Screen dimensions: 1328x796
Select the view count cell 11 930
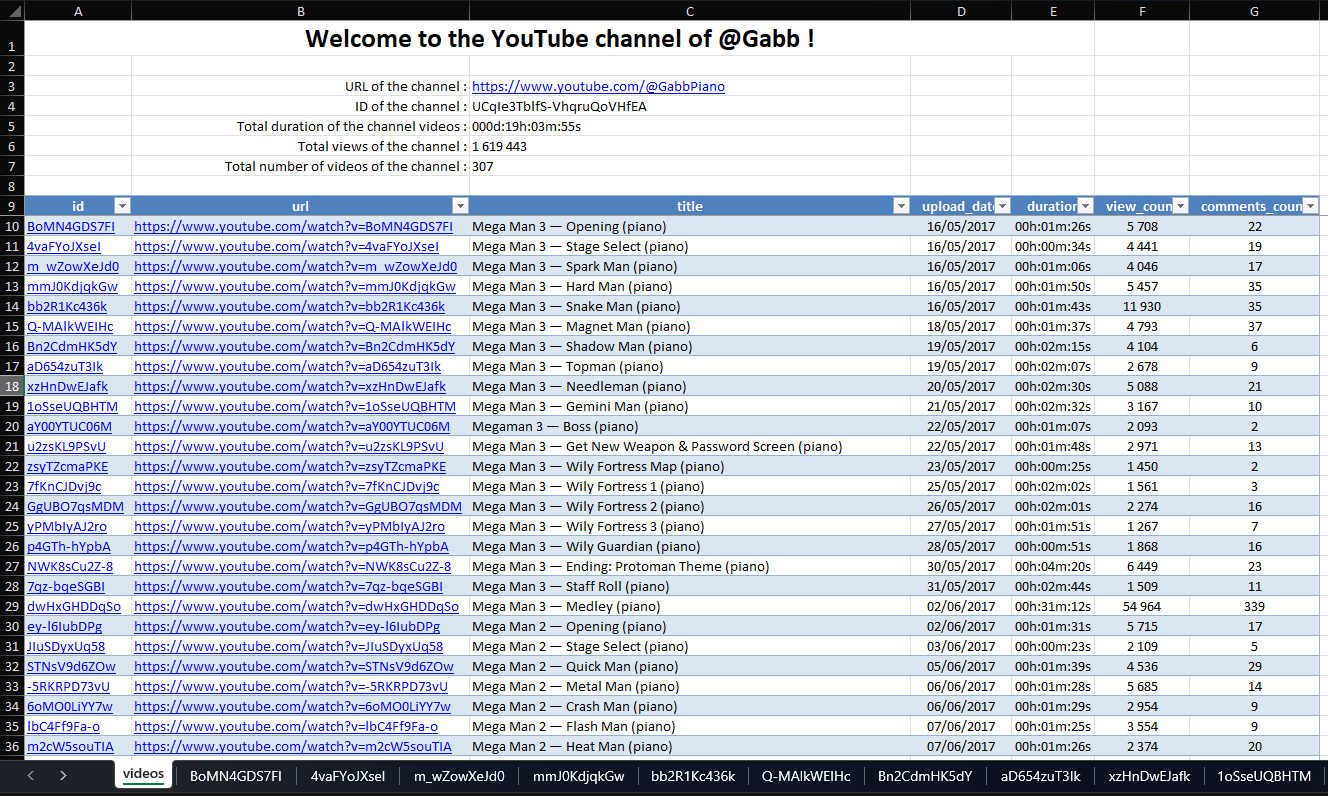(x=1142, y=307)
